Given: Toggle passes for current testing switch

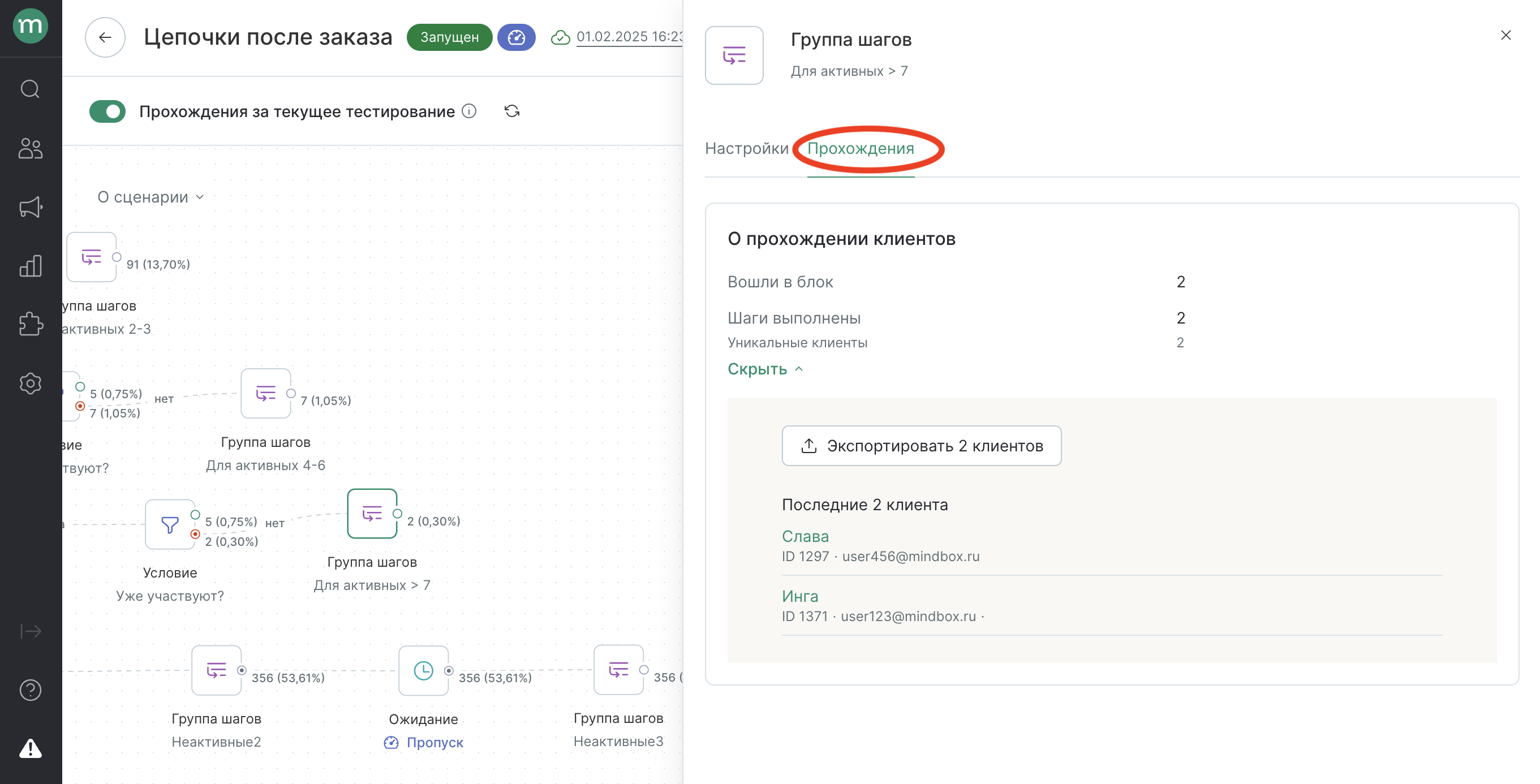Looking at the screenshot, I should tap(107, 112).
